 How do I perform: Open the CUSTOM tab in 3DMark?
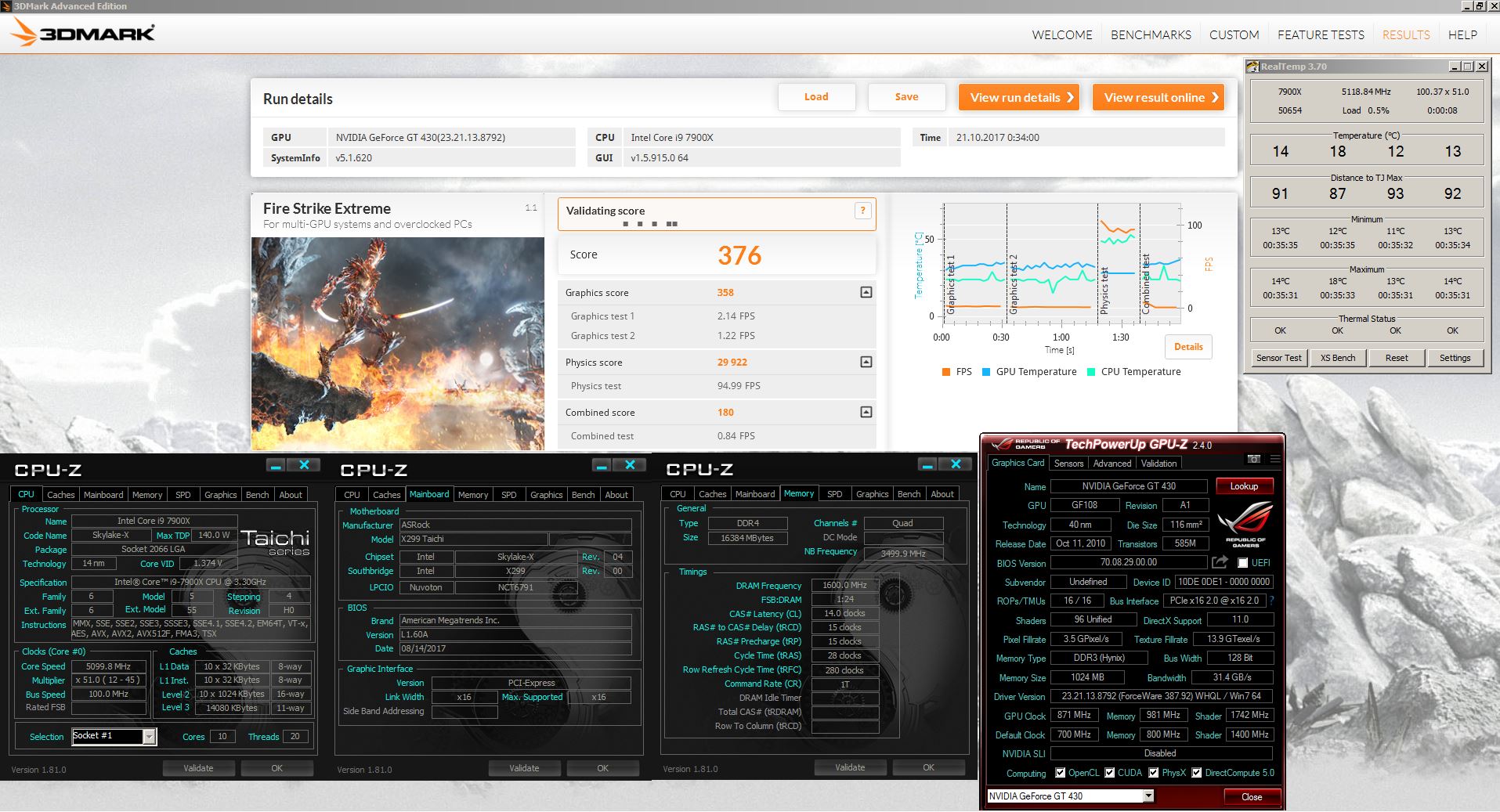pos(1234,35)
